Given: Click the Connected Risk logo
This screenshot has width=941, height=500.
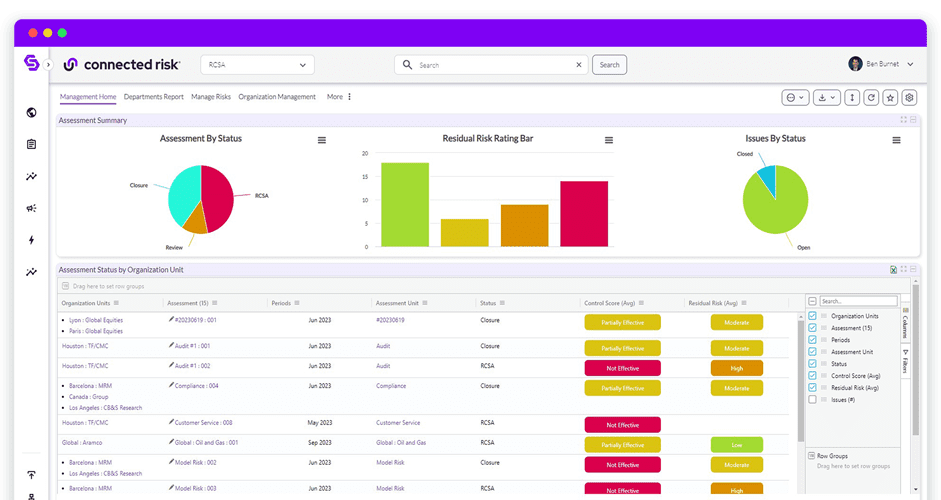Looking at the screenshot, I should pos(121,64).
